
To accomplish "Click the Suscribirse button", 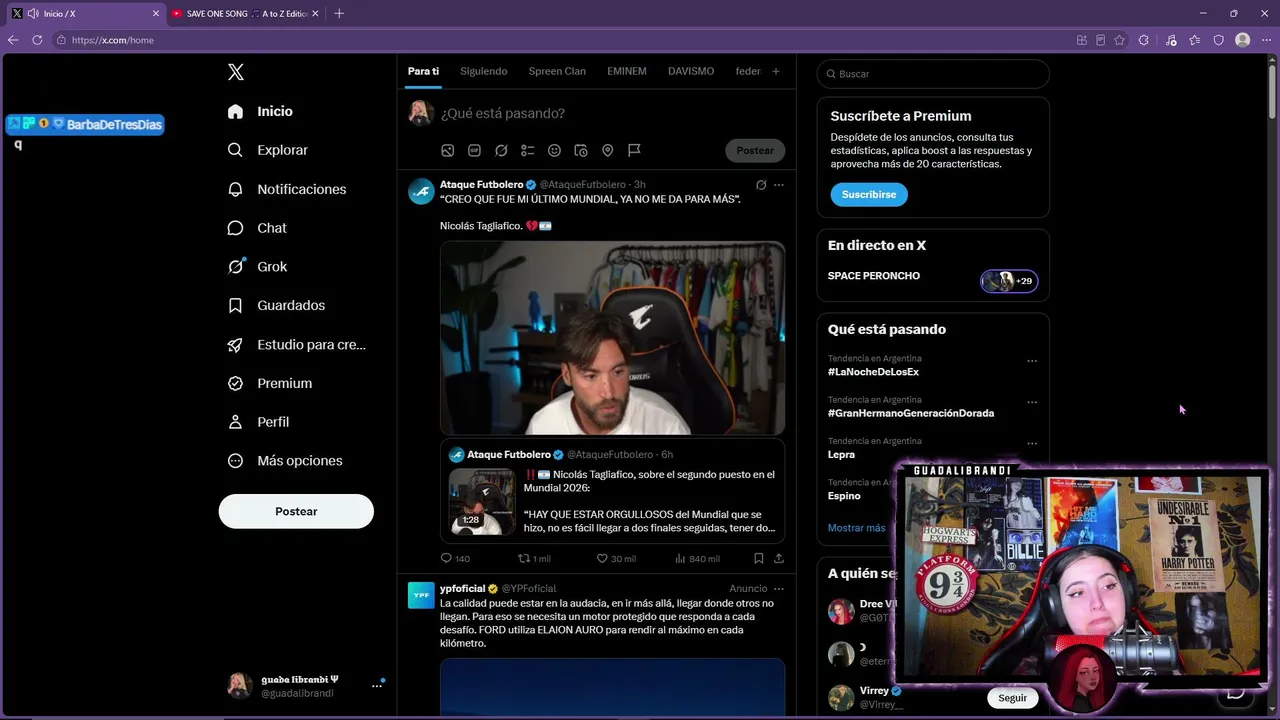I will (x=869, y=194).
